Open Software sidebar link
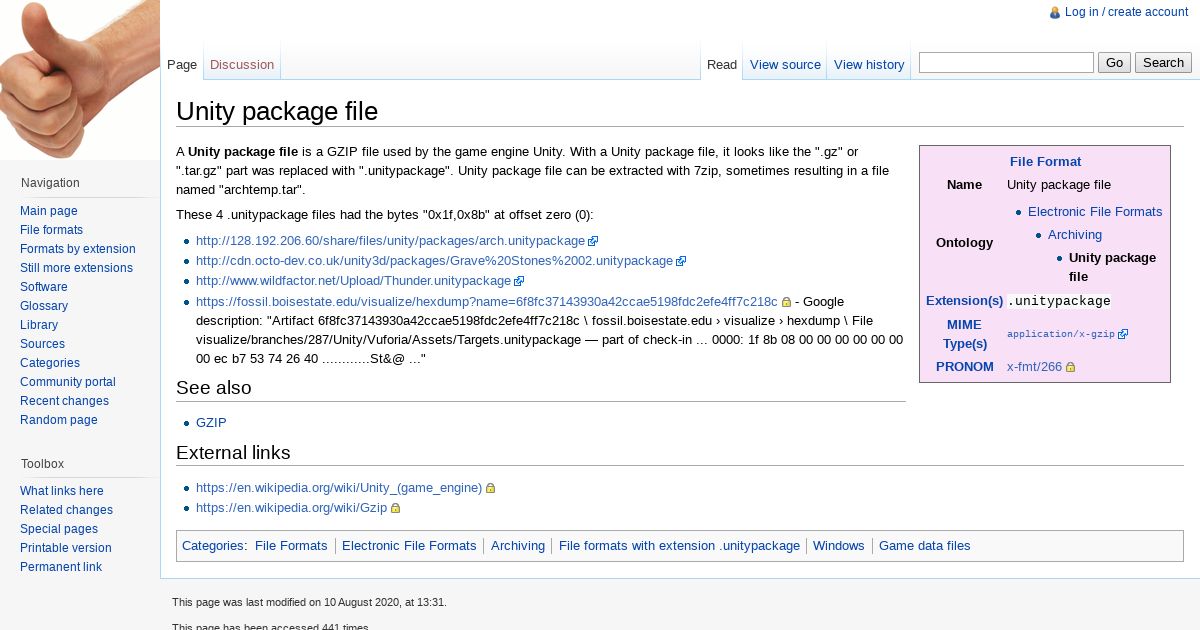 44,287
